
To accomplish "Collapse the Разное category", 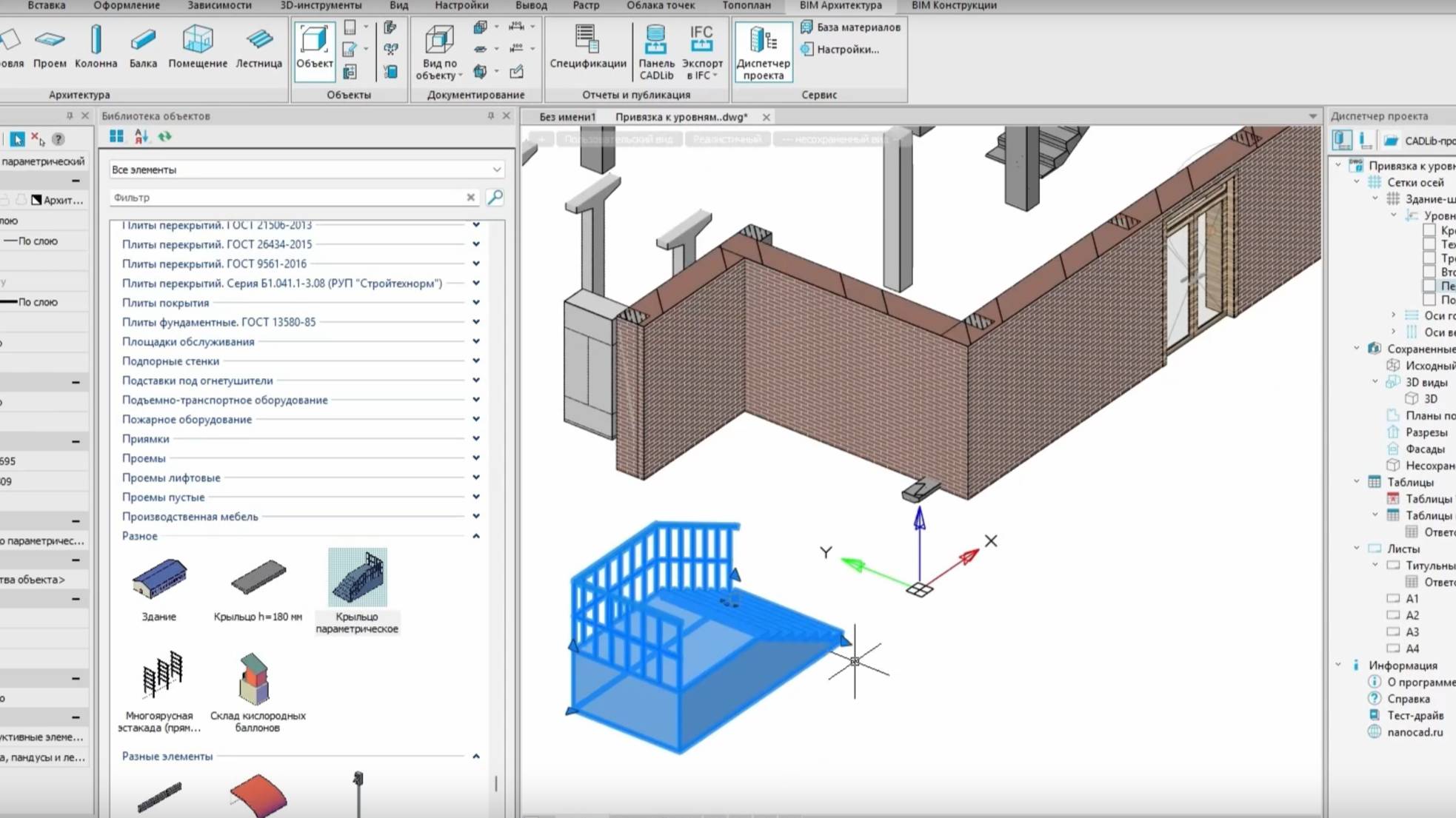I will 476,536.
